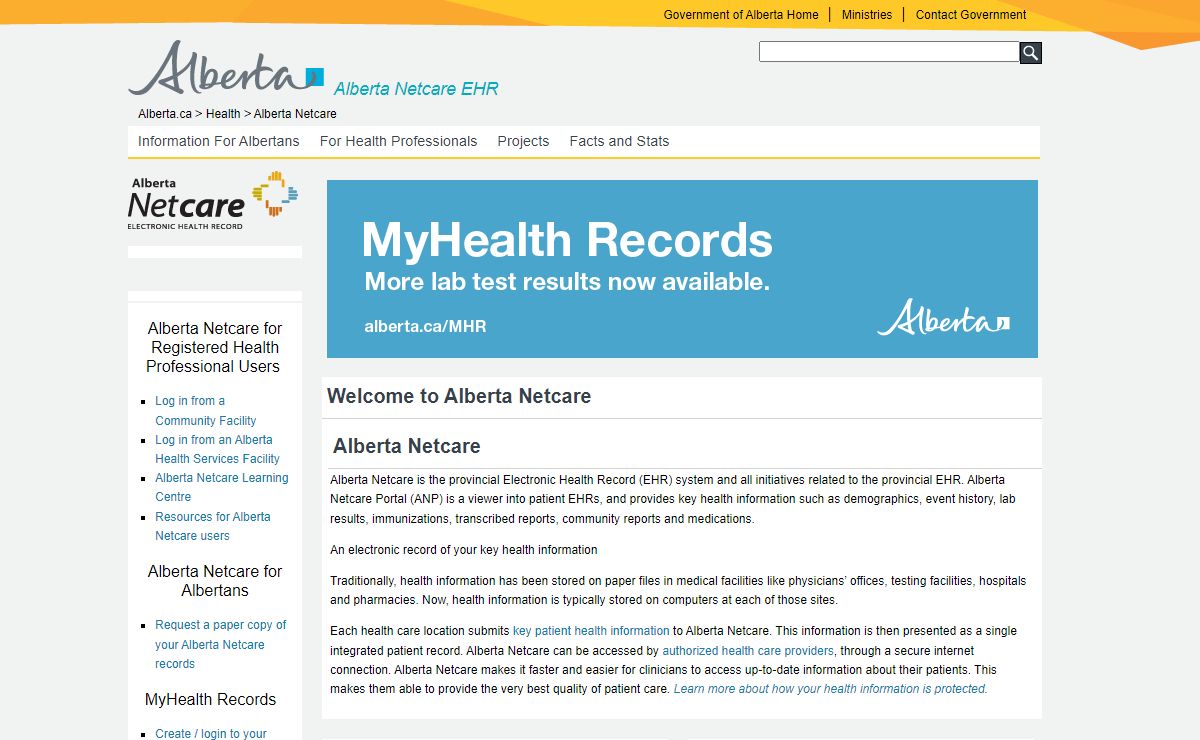Click Learn more about how your health information is protected
The height and width of the screenshot is (740, 1200).
[831, 689]
